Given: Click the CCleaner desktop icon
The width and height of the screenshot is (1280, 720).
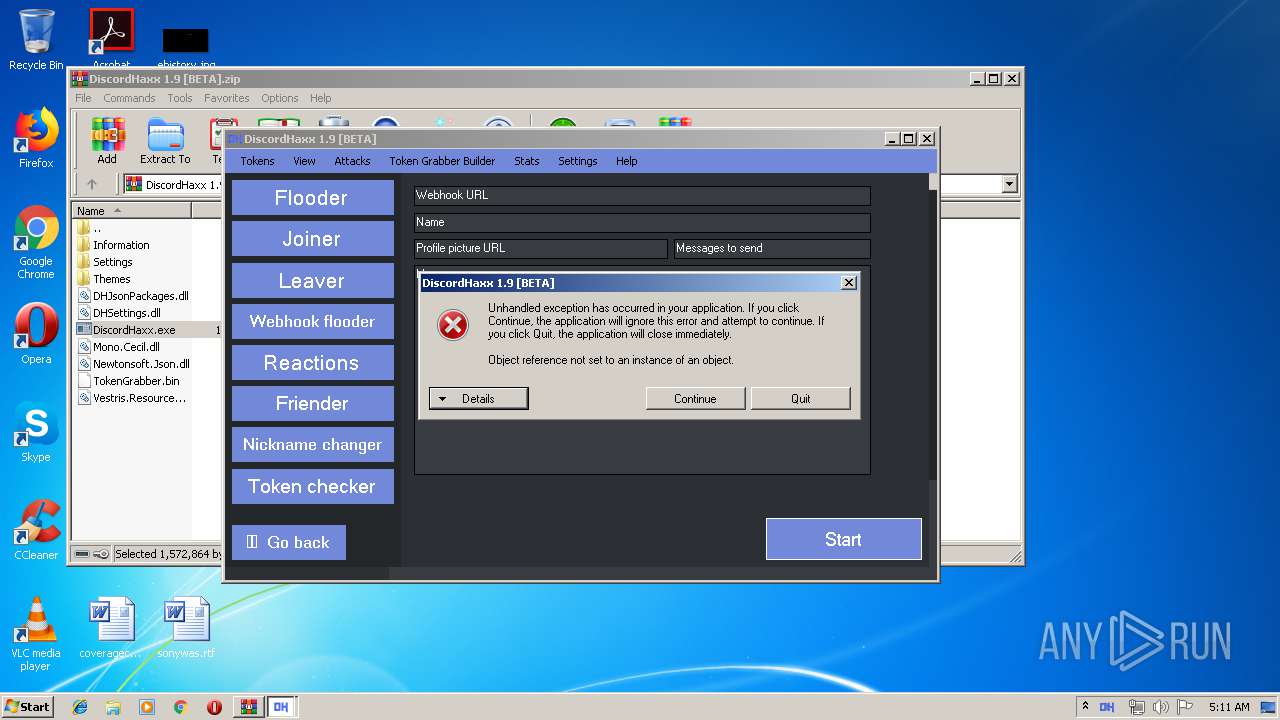Looking at the screenshot, I should point(36,530).
